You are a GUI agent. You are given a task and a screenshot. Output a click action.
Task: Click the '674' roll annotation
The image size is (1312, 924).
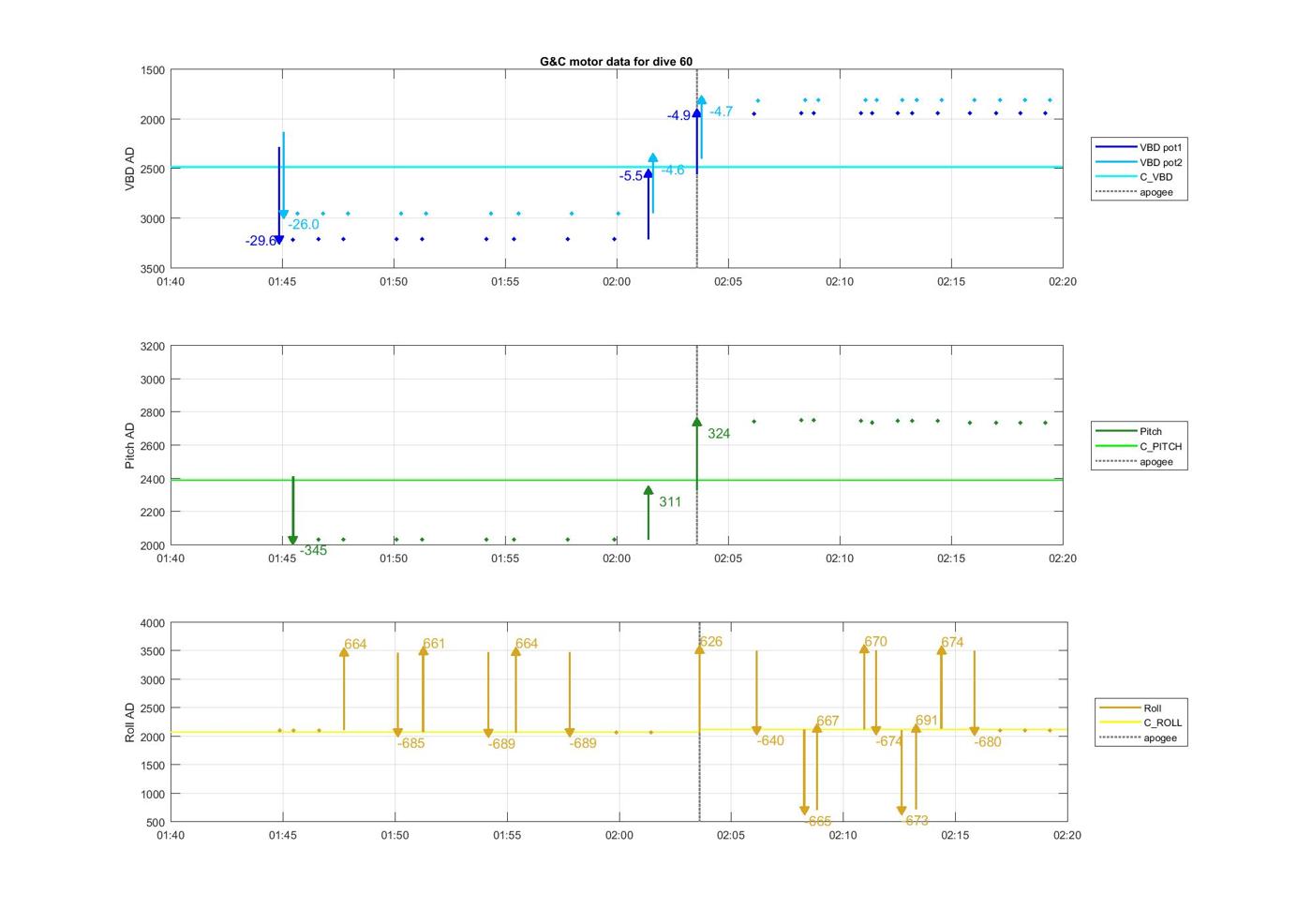pos(952,642)
